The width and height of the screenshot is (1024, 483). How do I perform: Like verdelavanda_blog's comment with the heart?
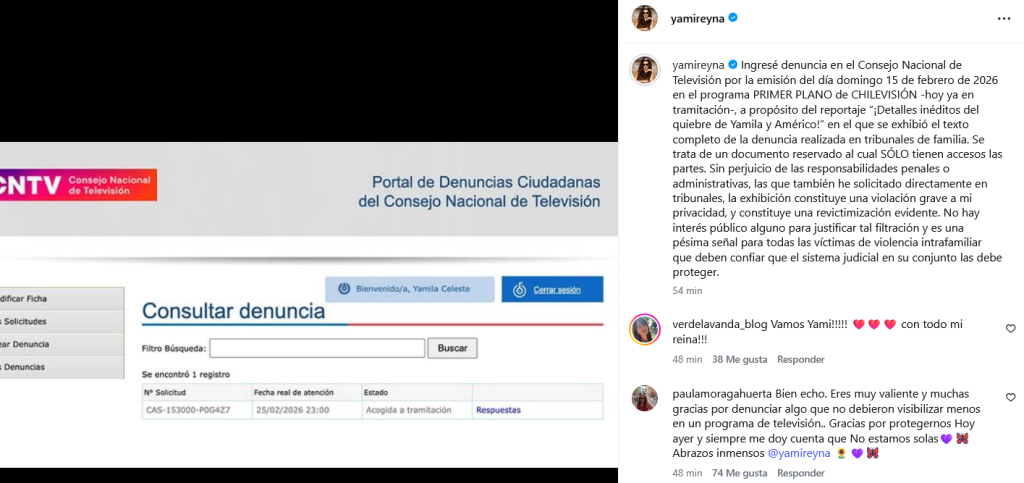(1010, 329)
